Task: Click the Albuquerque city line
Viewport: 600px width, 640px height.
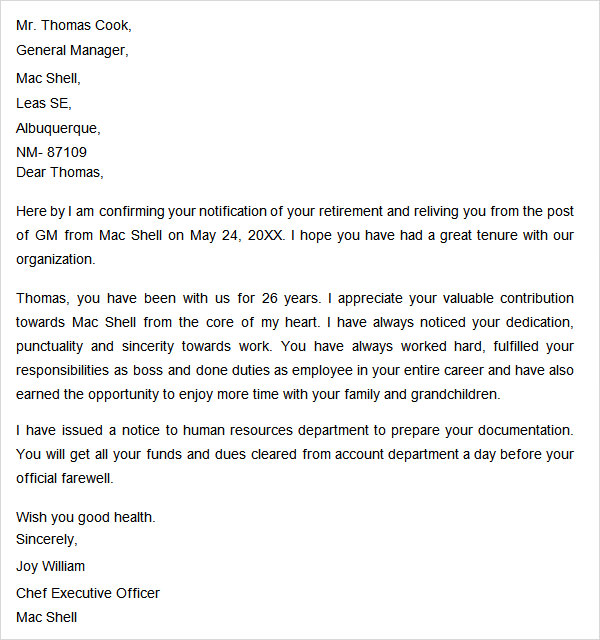Action: (58, 129)
